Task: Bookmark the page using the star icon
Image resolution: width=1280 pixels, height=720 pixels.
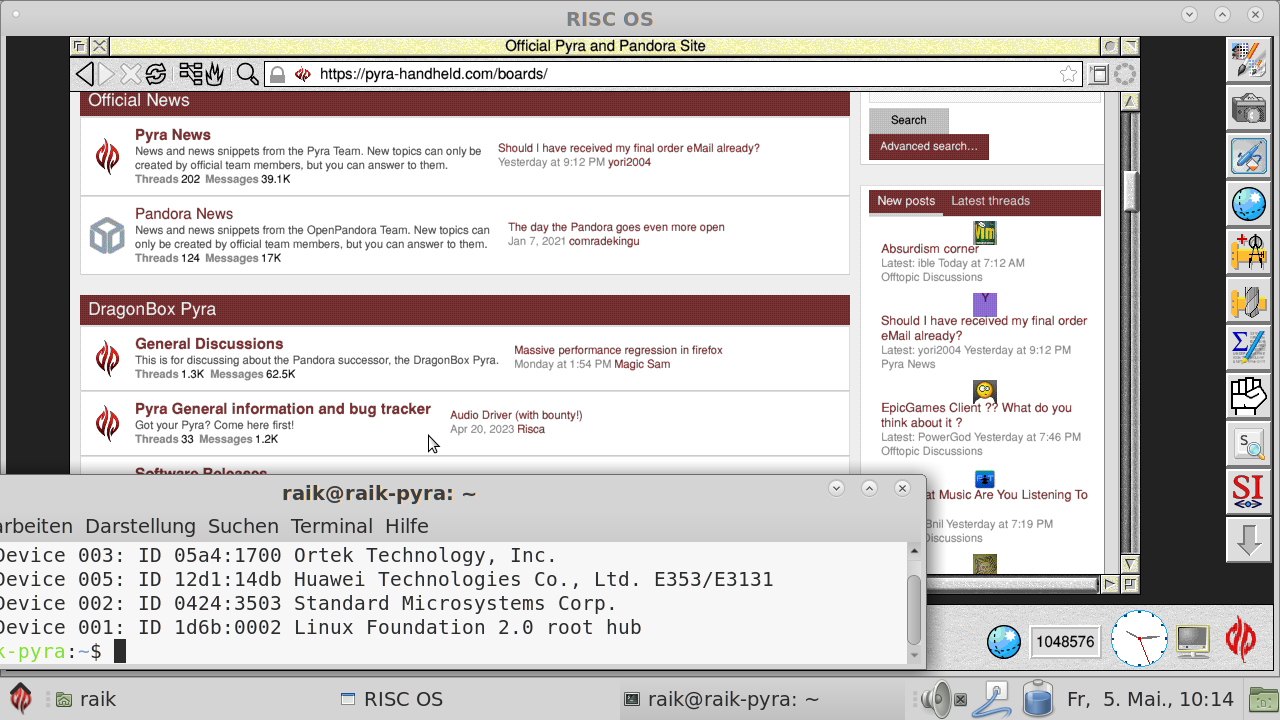Action: click(x=1068, y=74)
